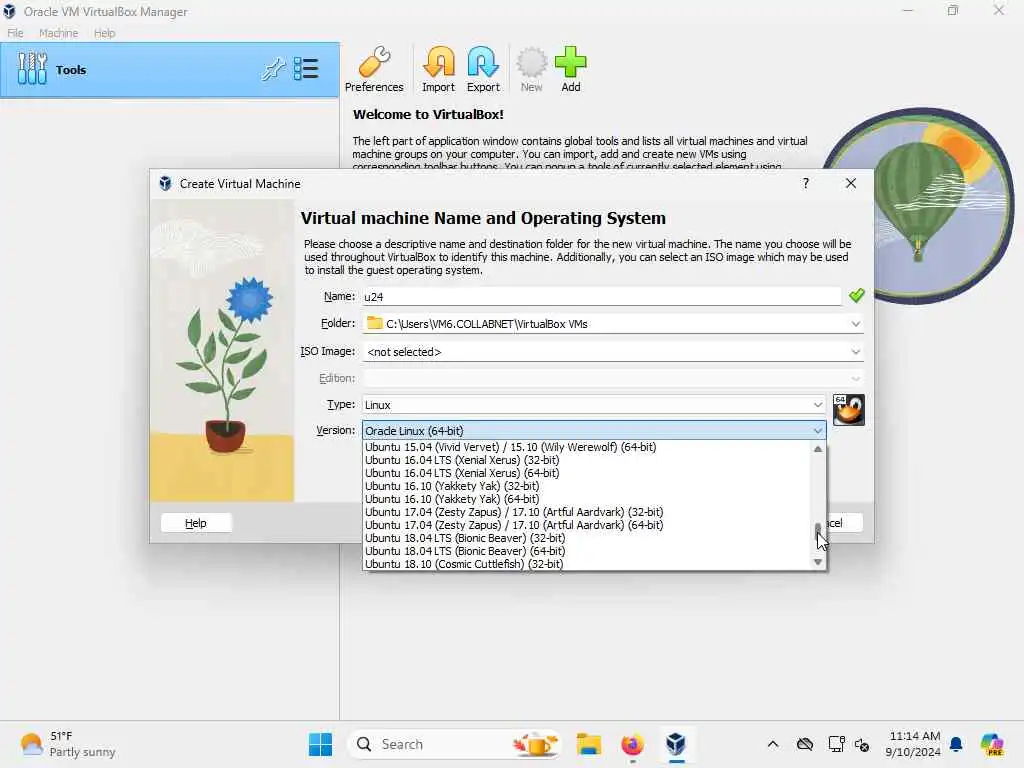The width and height of the screenshot is (1024, 768).
Task: Expand the ISO Image dropdown
Action: [855, 352]
